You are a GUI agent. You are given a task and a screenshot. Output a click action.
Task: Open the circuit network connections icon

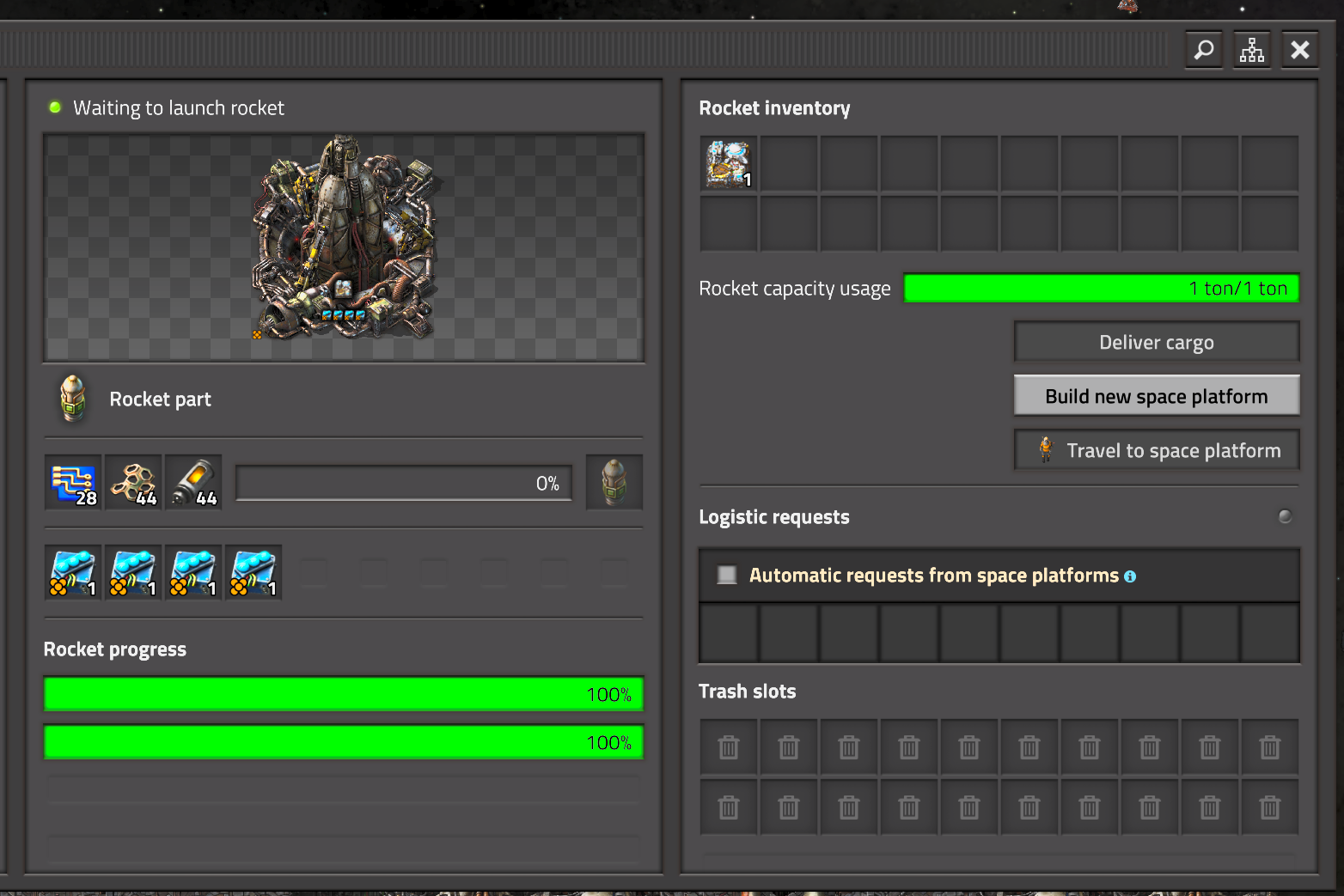click(1252, 50)
